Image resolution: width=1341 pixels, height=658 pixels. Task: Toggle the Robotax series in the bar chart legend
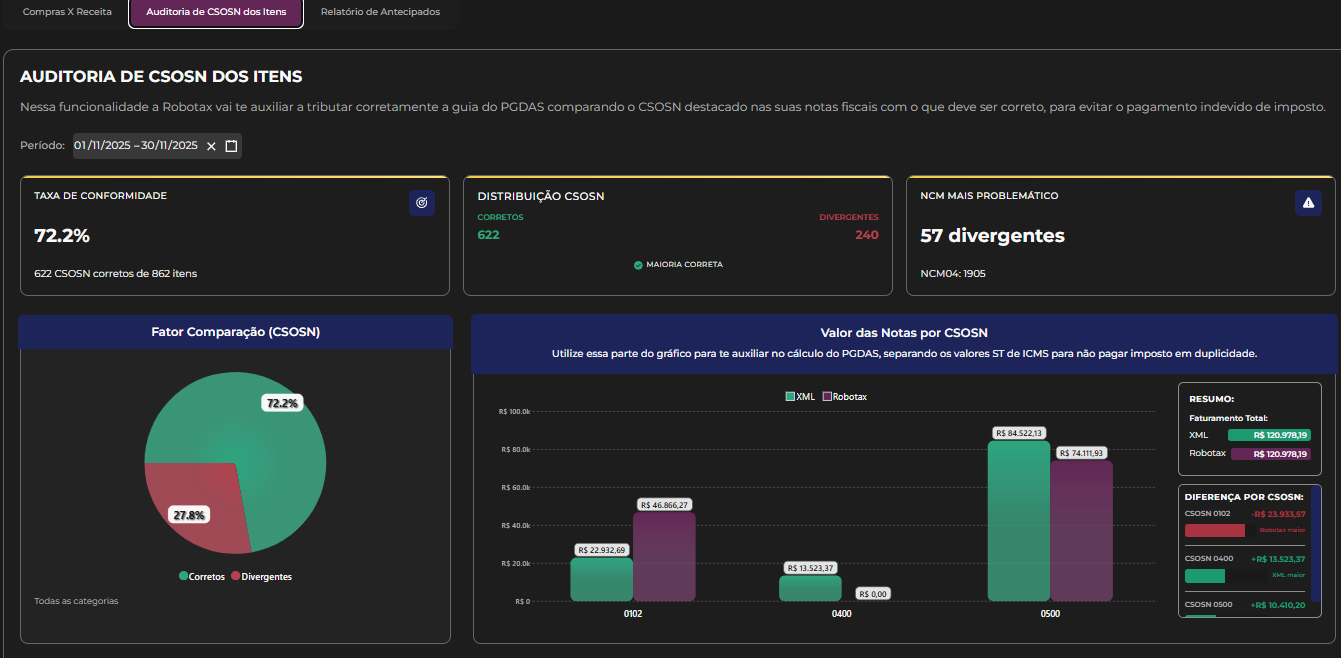(844, 397)
